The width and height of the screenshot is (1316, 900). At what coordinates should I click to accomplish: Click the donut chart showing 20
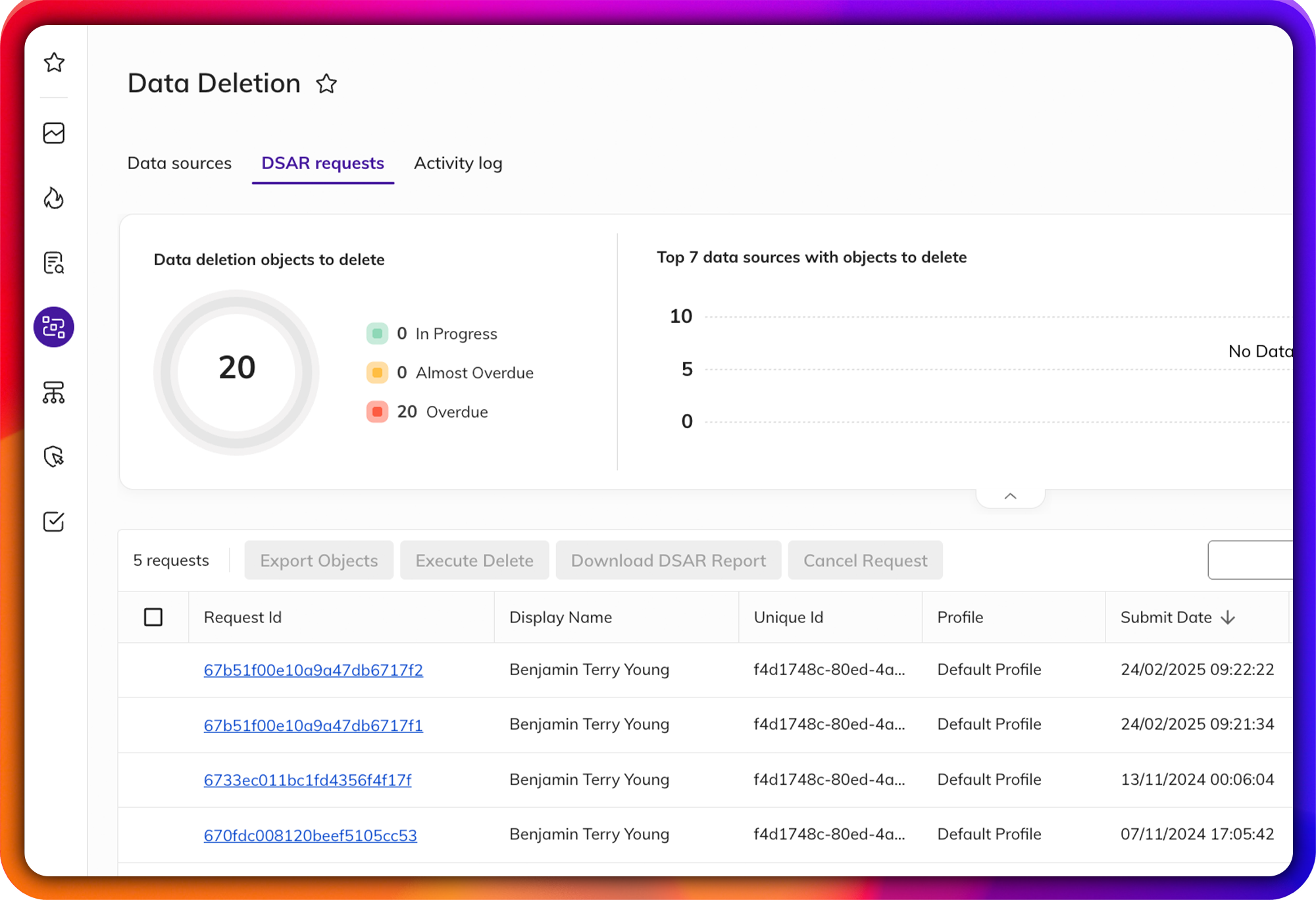click(x=237, y=372)
